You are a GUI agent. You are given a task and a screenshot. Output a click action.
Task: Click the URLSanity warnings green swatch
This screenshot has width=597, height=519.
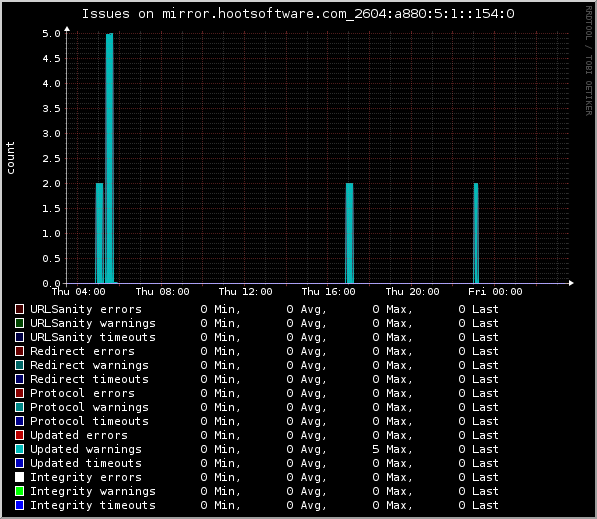tap(19, 323)
